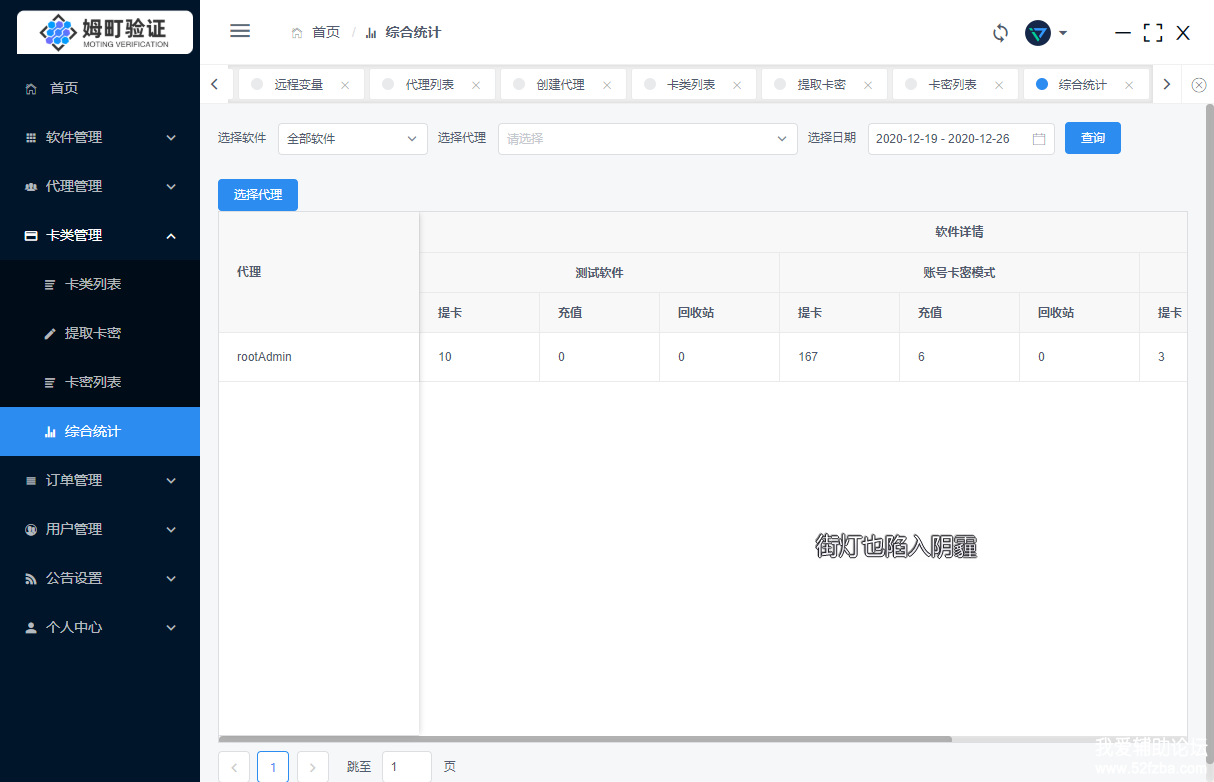Click the hamburger menu collapse icon
This screenshot has height=782, width=1214.
(x=240, y=31)
